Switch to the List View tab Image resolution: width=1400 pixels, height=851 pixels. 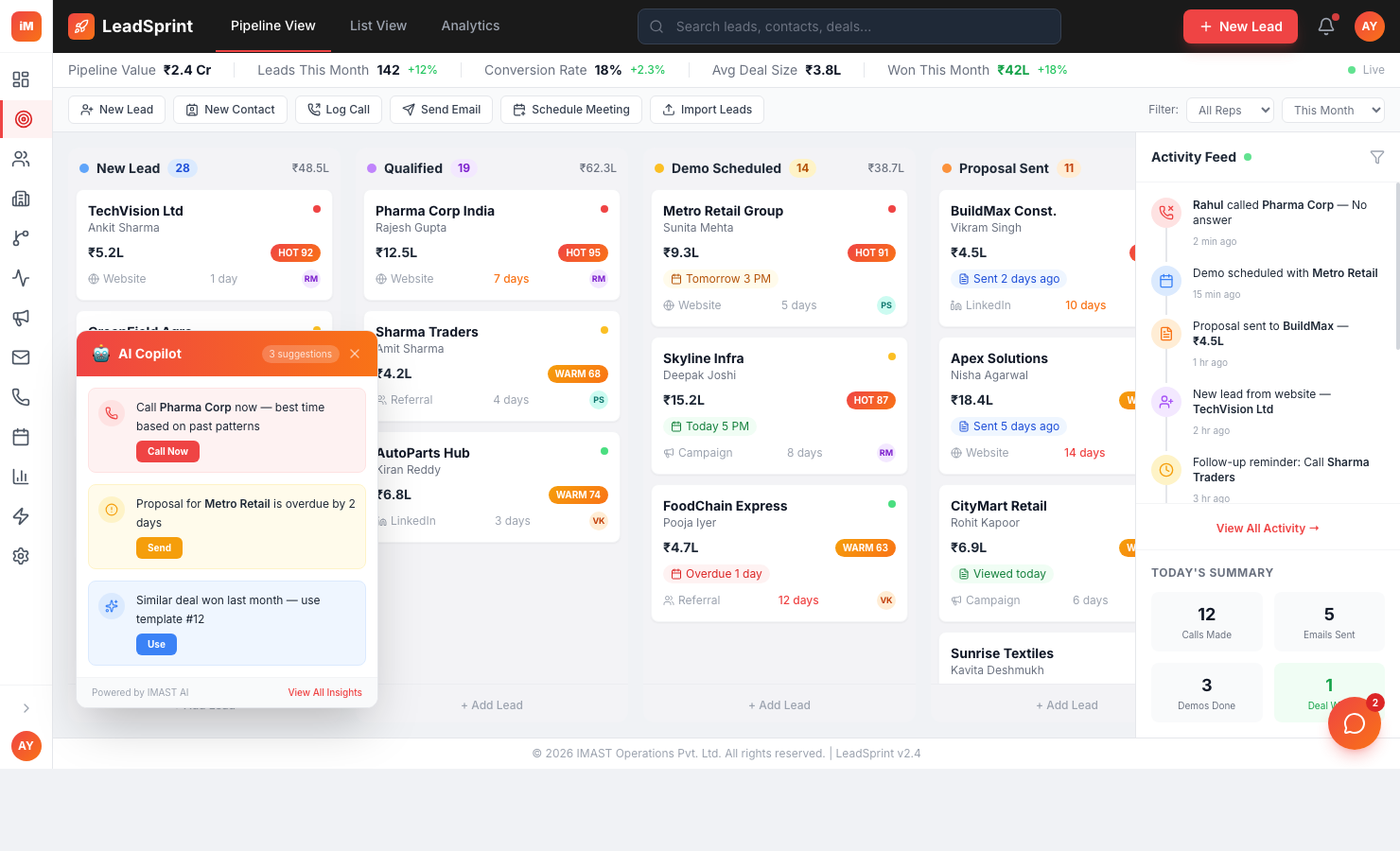(x=377, y=26)
